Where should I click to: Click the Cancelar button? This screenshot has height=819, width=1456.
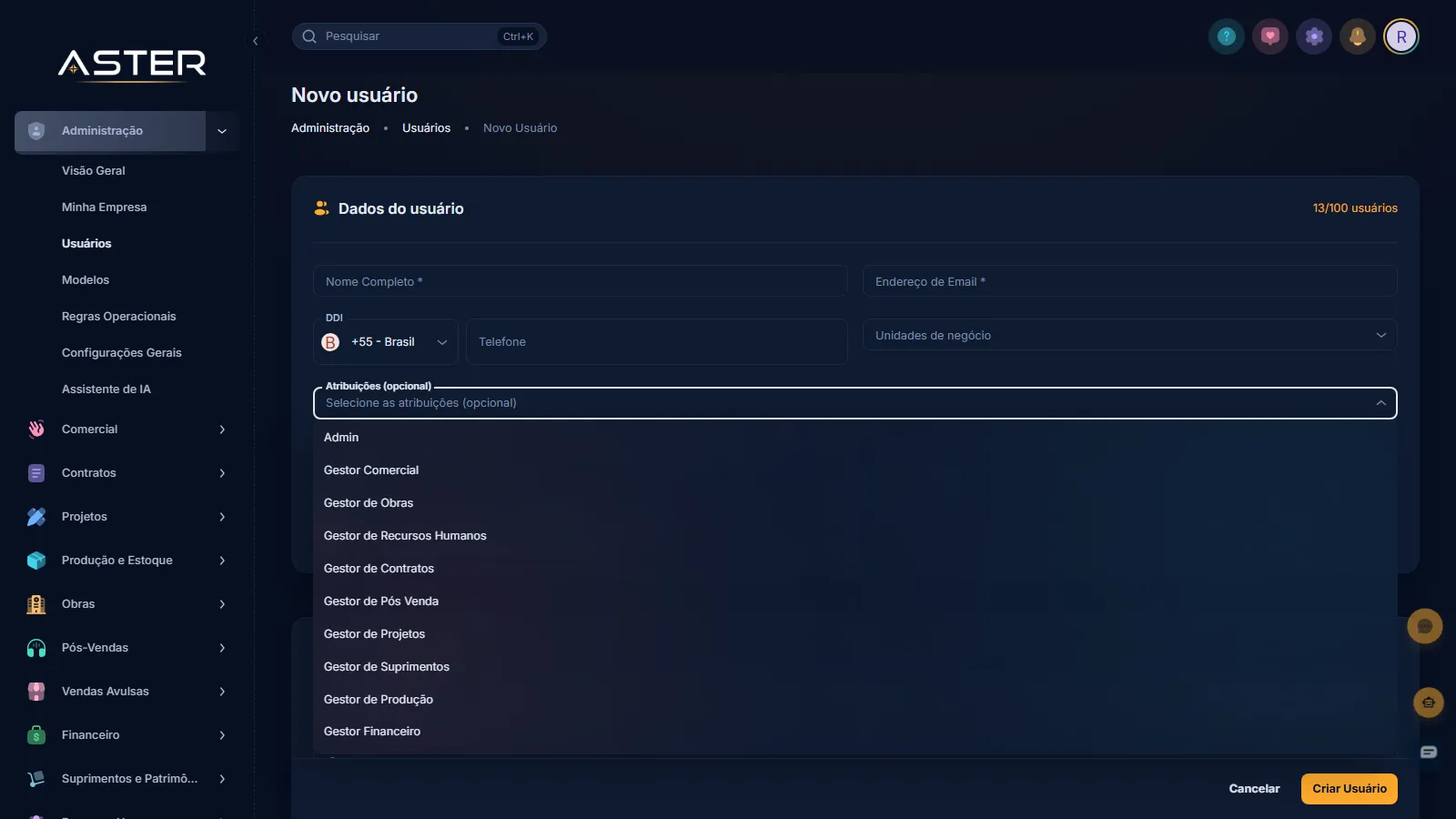[1254, 789]
